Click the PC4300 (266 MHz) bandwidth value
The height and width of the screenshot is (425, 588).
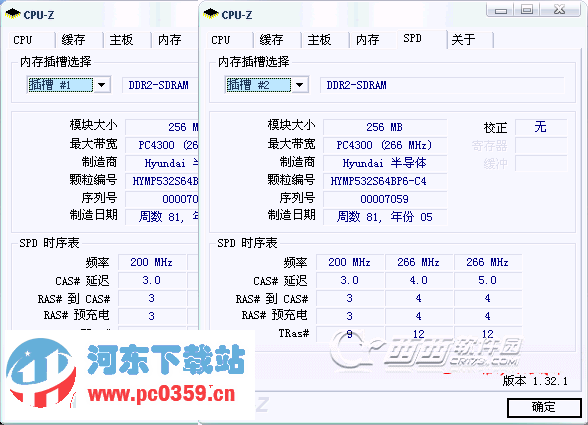pos(385,145)
